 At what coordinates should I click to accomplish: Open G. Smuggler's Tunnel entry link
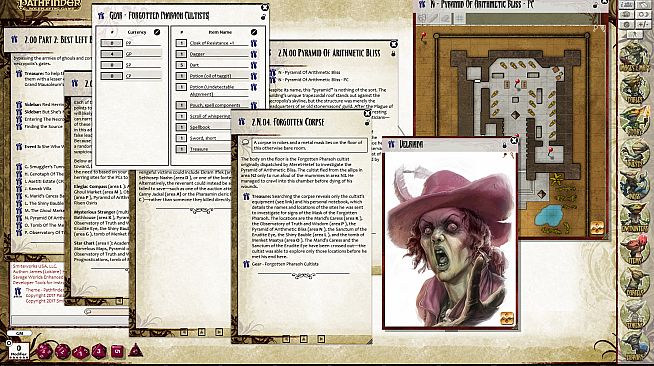coord(19,167)
